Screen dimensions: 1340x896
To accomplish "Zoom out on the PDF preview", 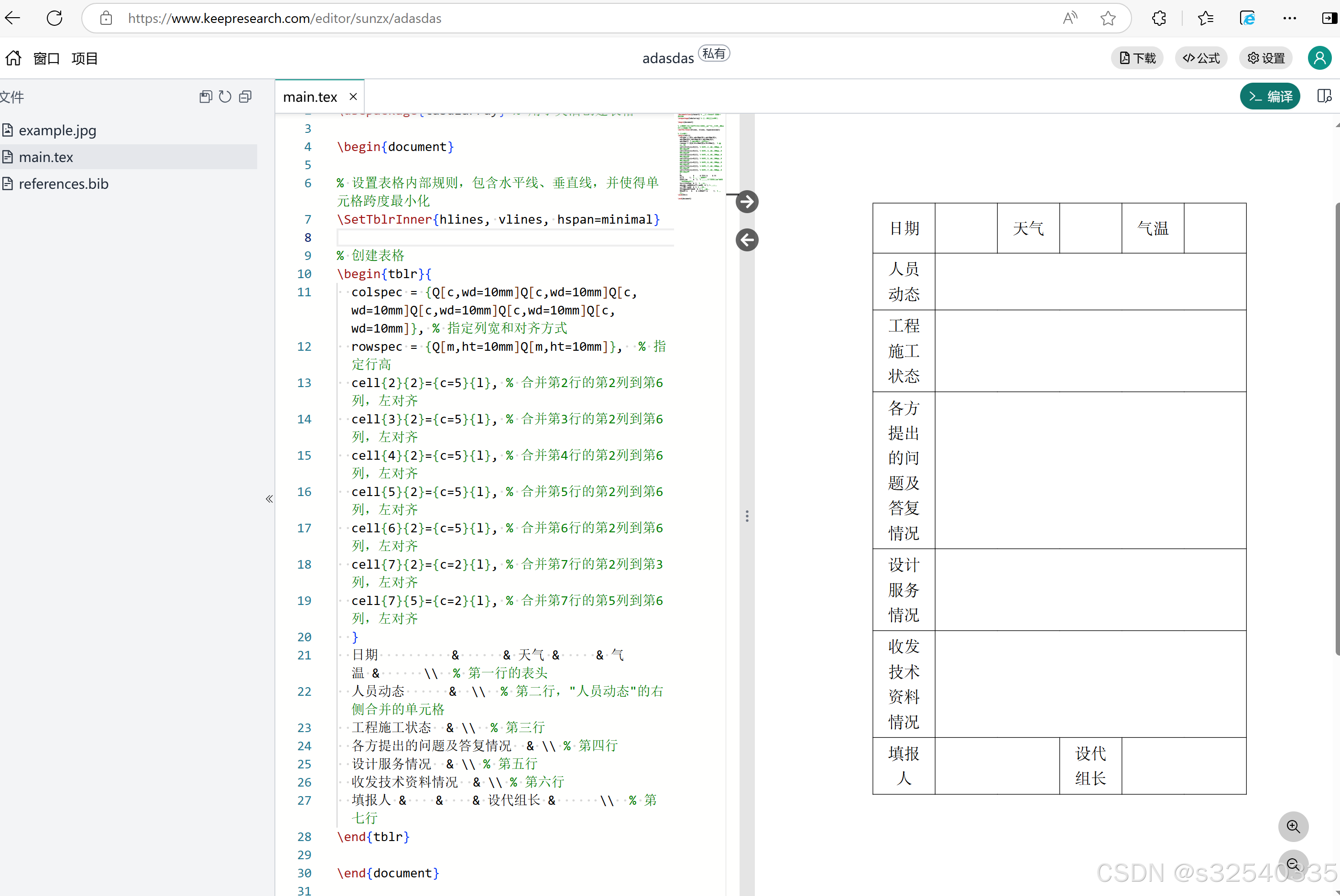I will (x=1293, y=864).
